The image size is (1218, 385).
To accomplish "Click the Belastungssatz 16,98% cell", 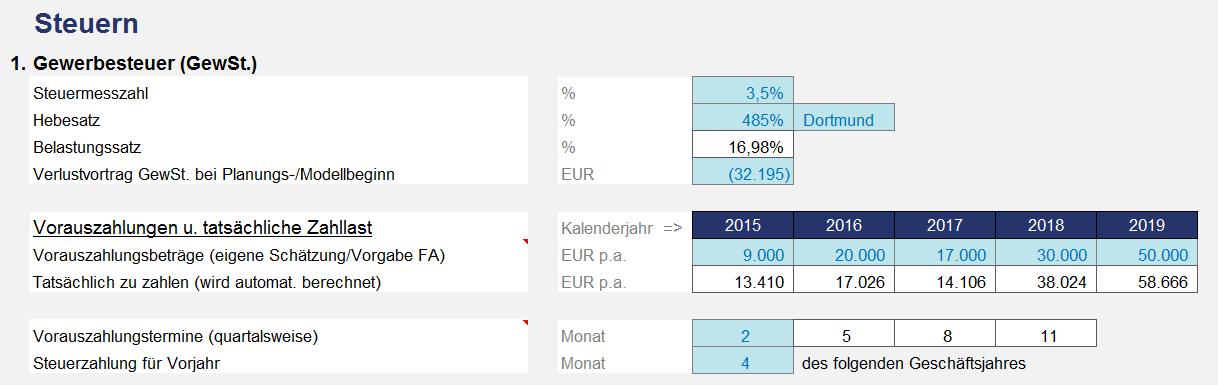I will point(743,147).
